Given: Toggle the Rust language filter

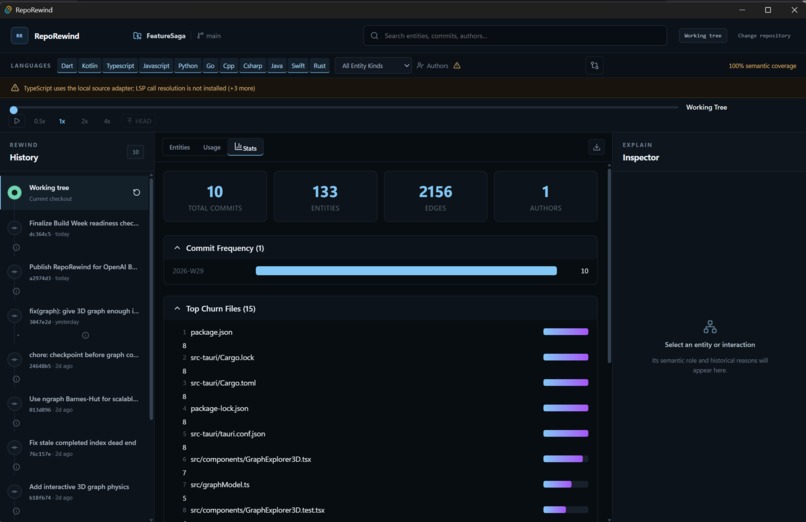Looking at the screenshot, I should tap(319, 66).
